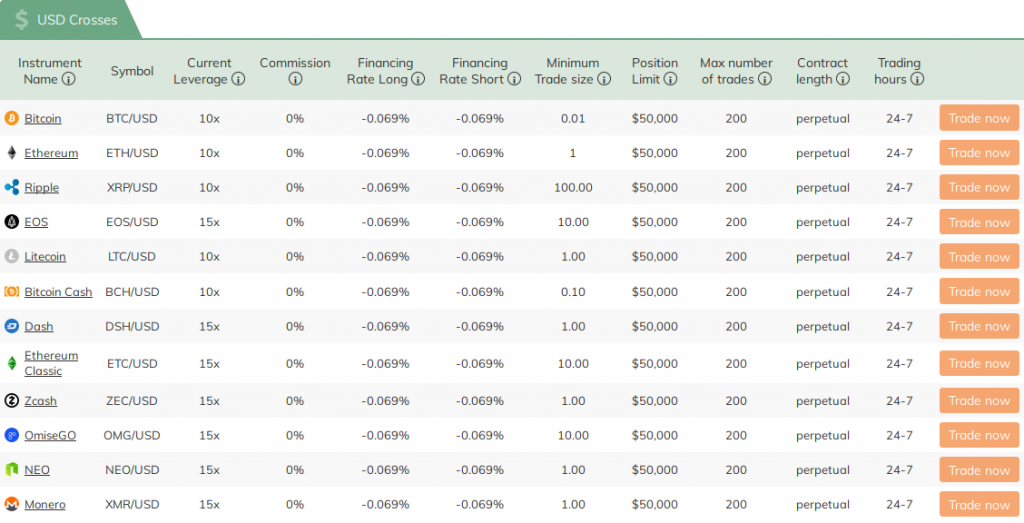Click the XMR/USD symbol cell
Viewport: 1024px width, 523px height.
(132, 505)
